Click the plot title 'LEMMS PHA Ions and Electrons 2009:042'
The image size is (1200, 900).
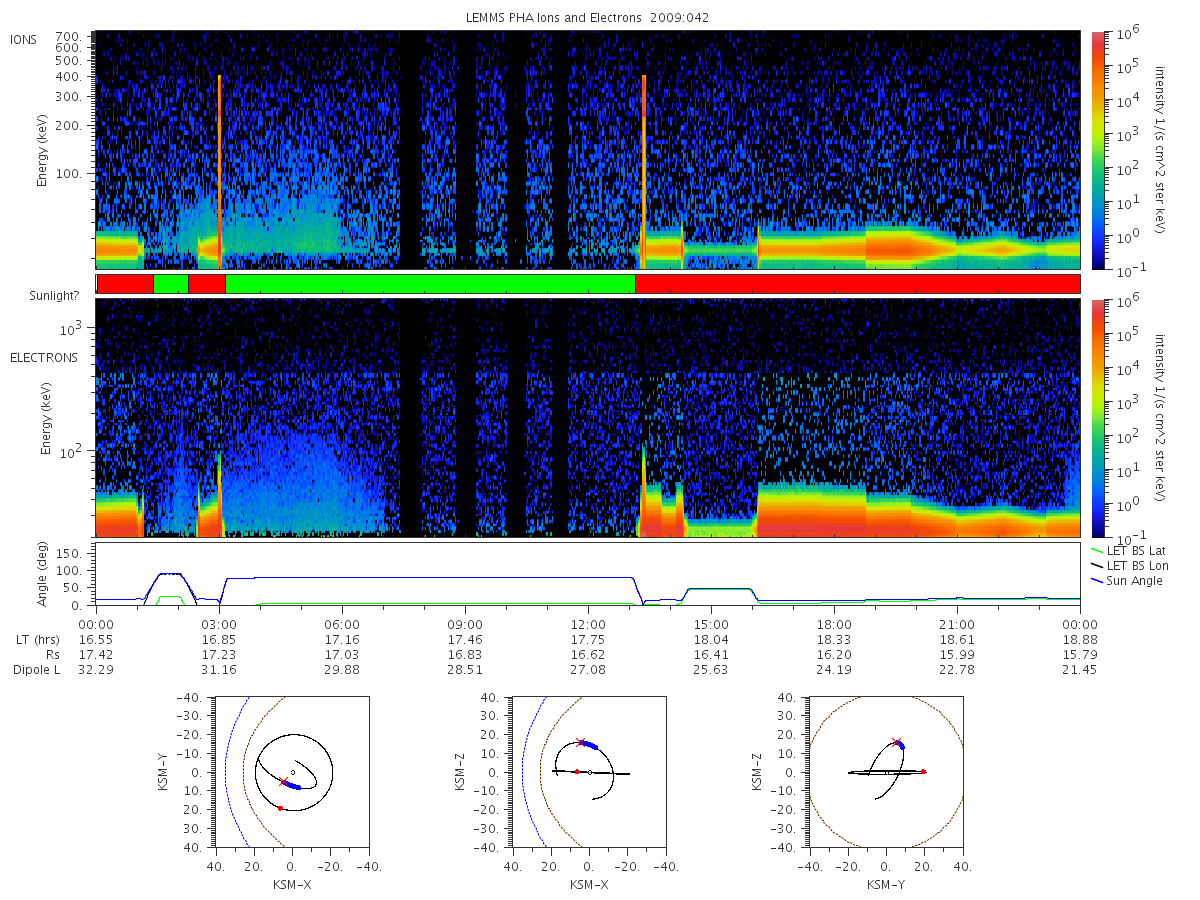pyautogui.click(x=588, y=17)
